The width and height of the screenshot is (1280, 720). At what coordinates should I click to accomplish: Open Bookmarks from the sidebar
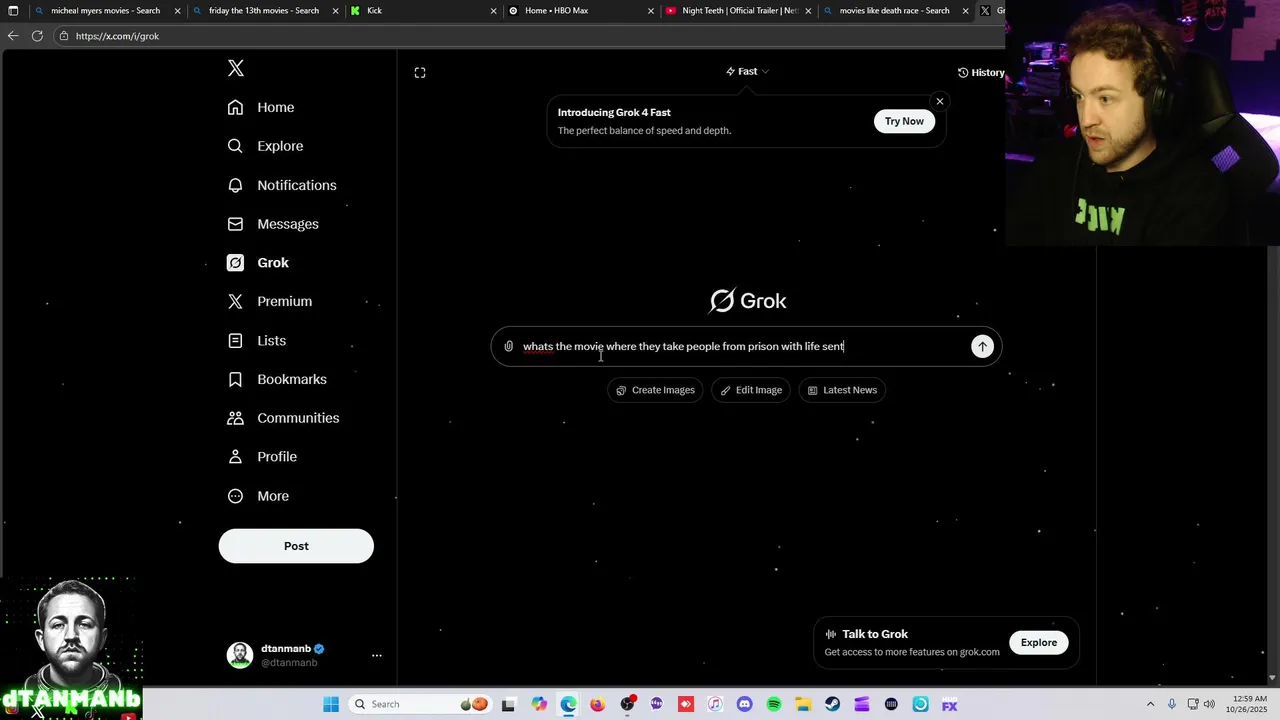point(277,379)
